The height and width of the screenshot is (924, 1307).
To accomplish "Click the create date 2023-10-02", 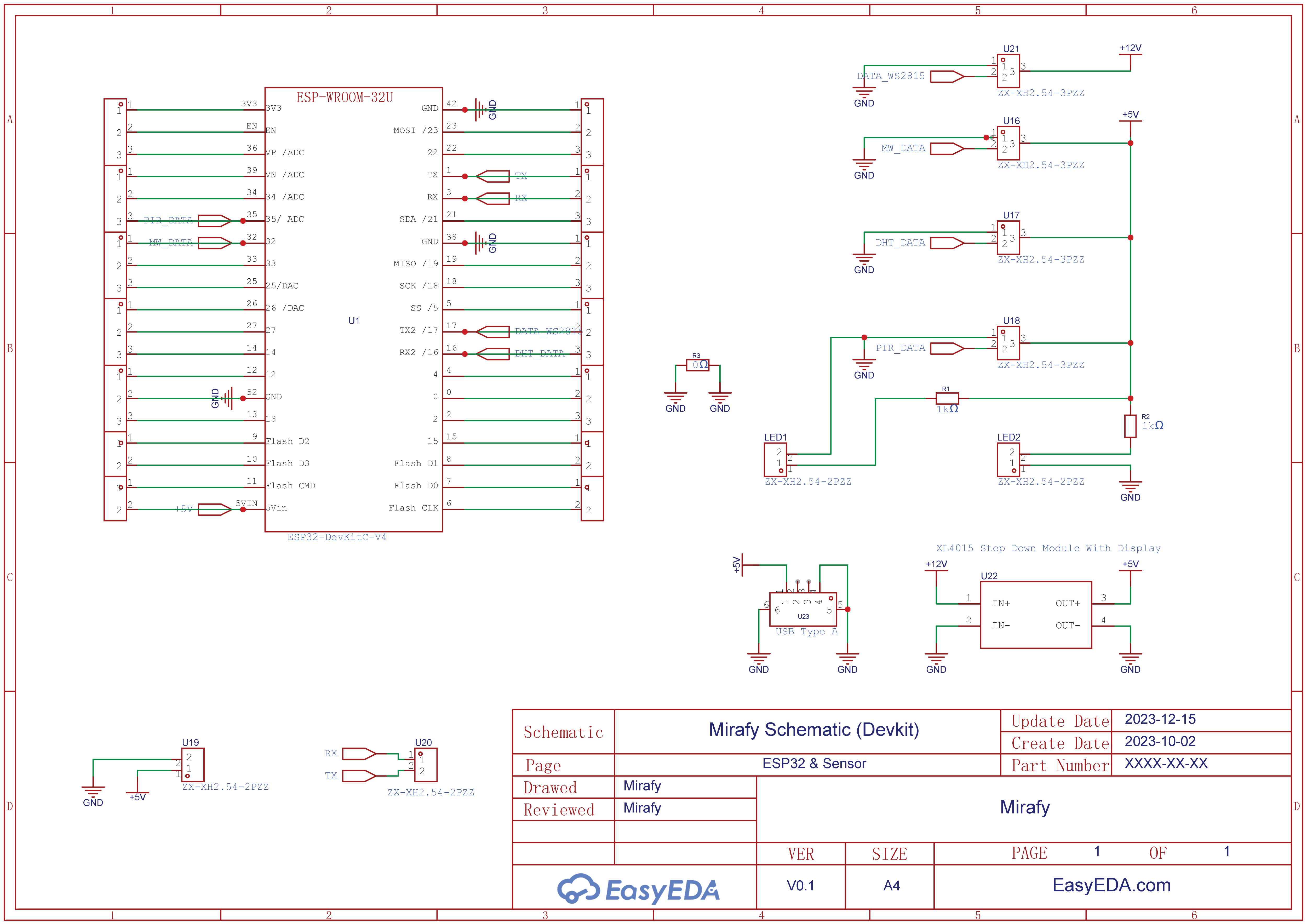I will pyautogui.click(x=1160, y=742).
